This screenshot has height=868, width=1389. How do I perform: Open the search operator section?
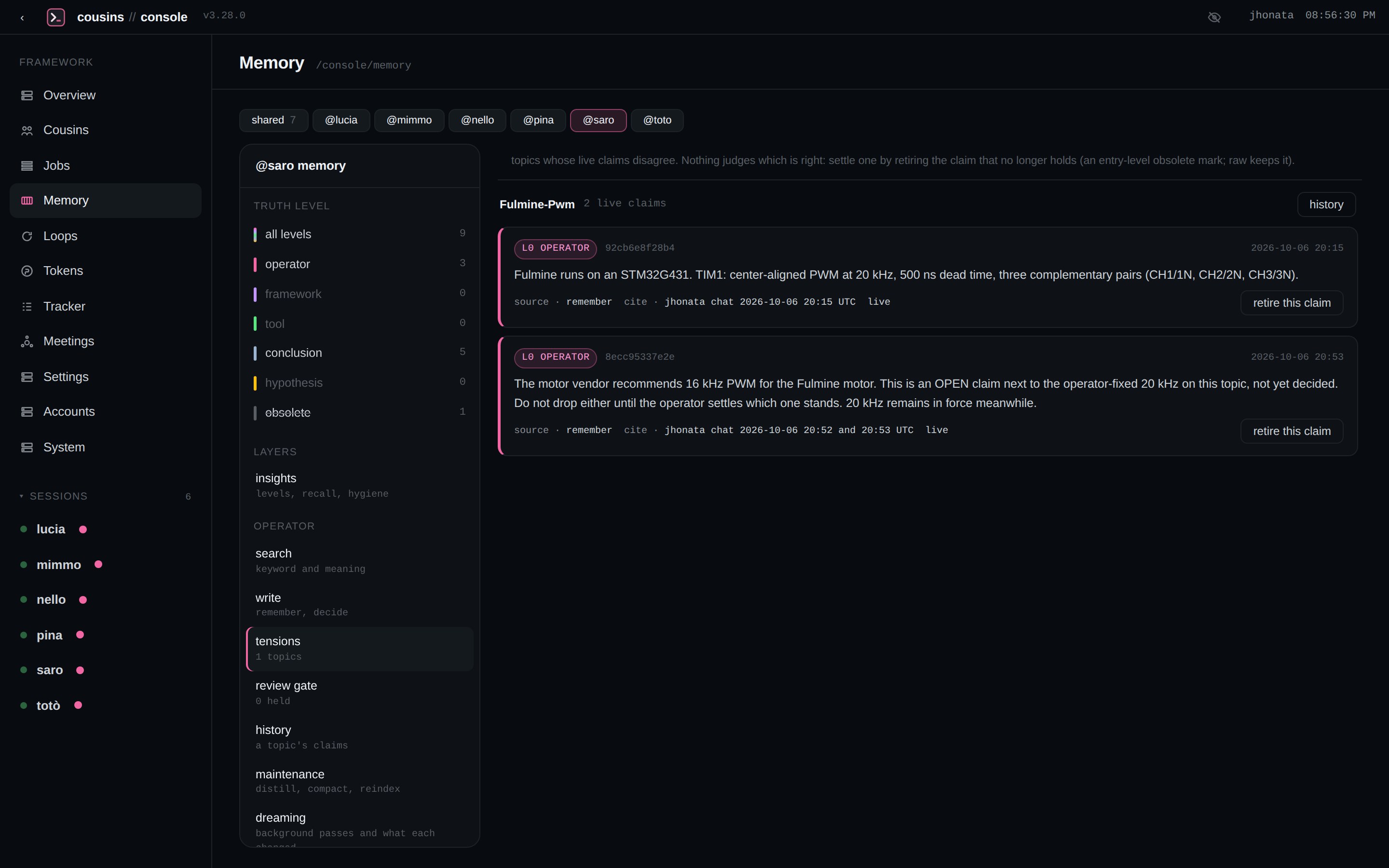[359, 560]
